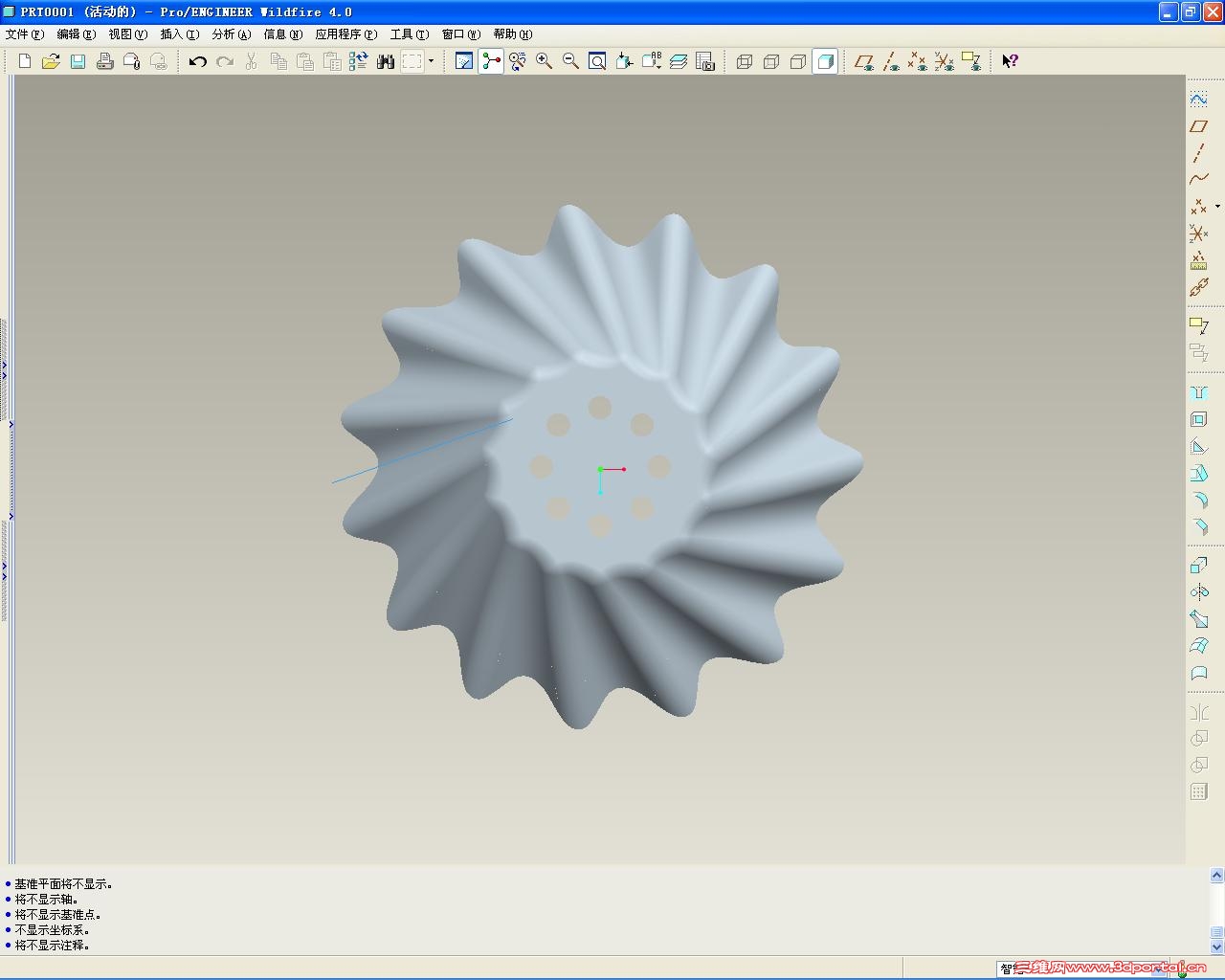Toggle orient mode

pos(518,61)
